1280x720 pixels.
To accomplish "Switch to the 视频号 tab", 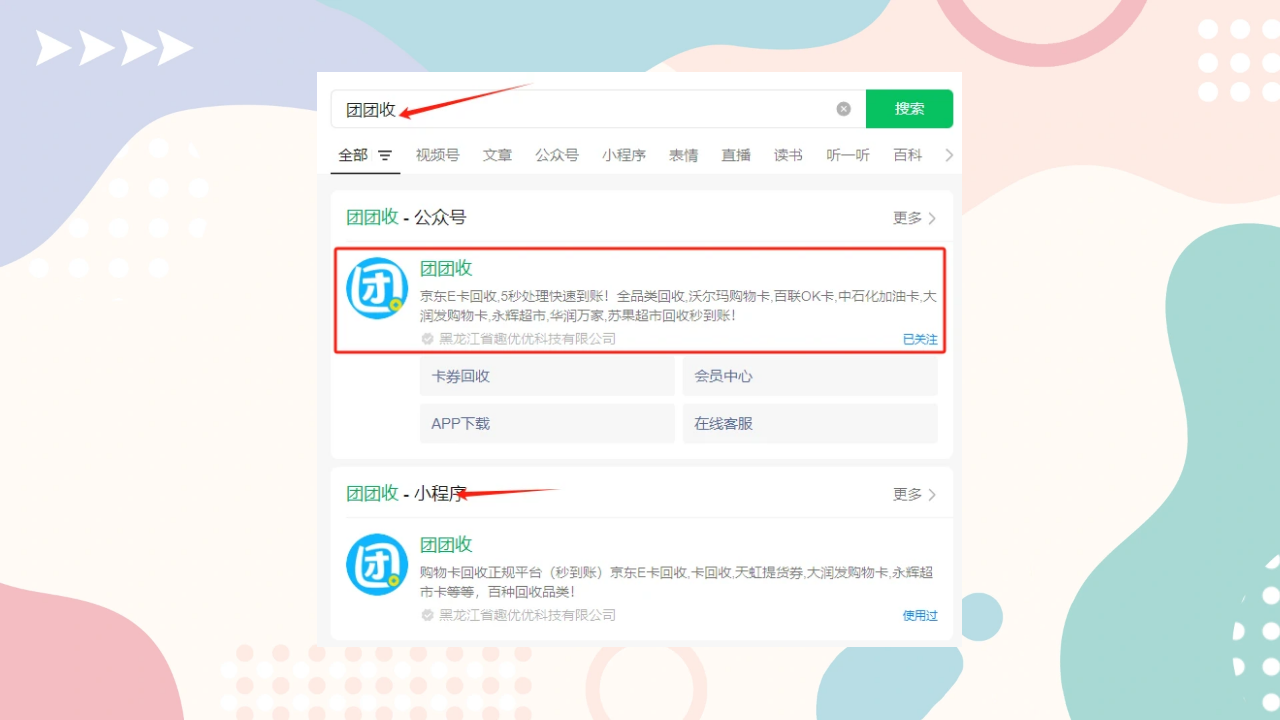I will (438, 155).
